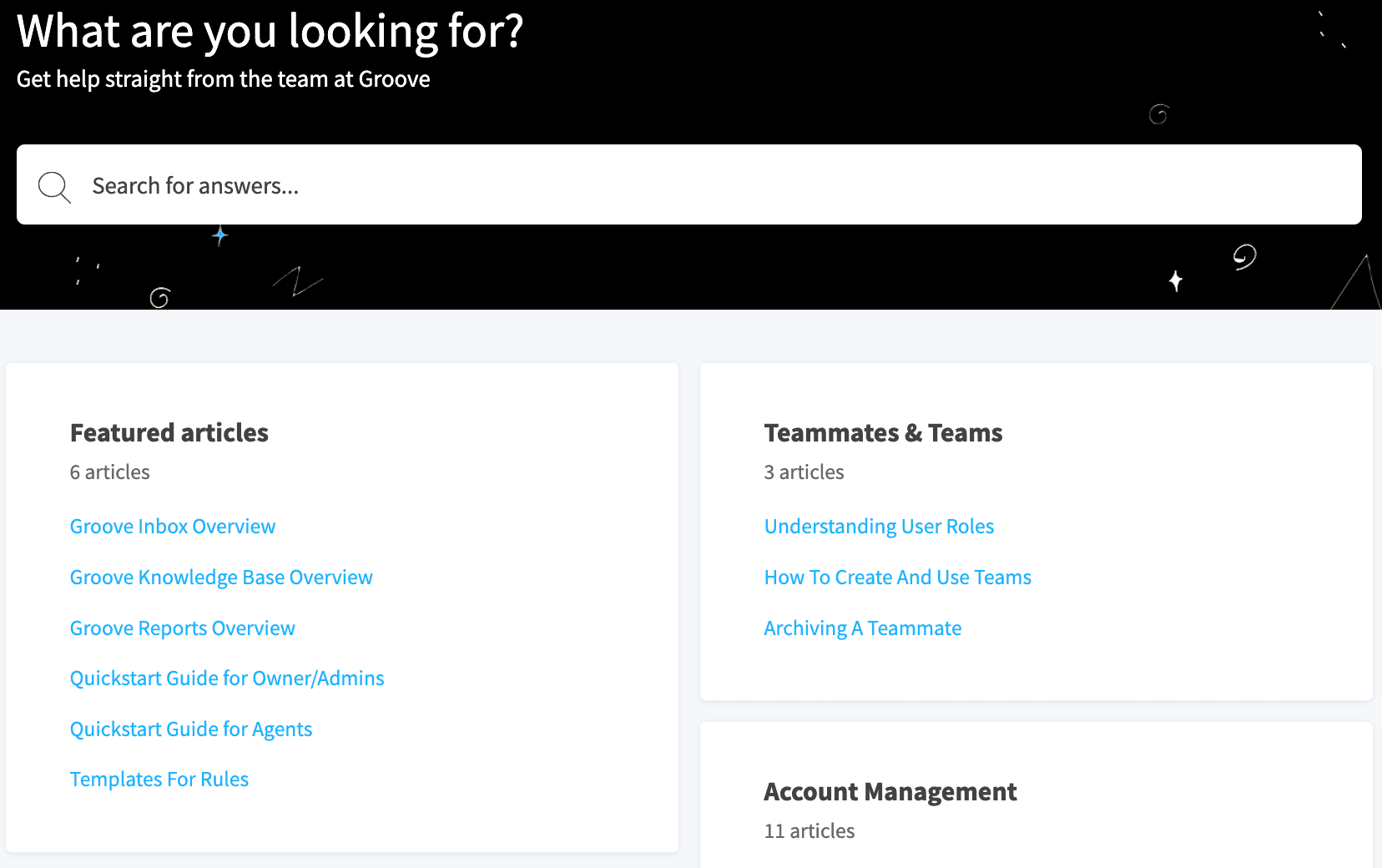Image resolution: width=1382 pixels, height=868 pixels.
Task: Open the Groove Reports Overview article
Action: 182,628
